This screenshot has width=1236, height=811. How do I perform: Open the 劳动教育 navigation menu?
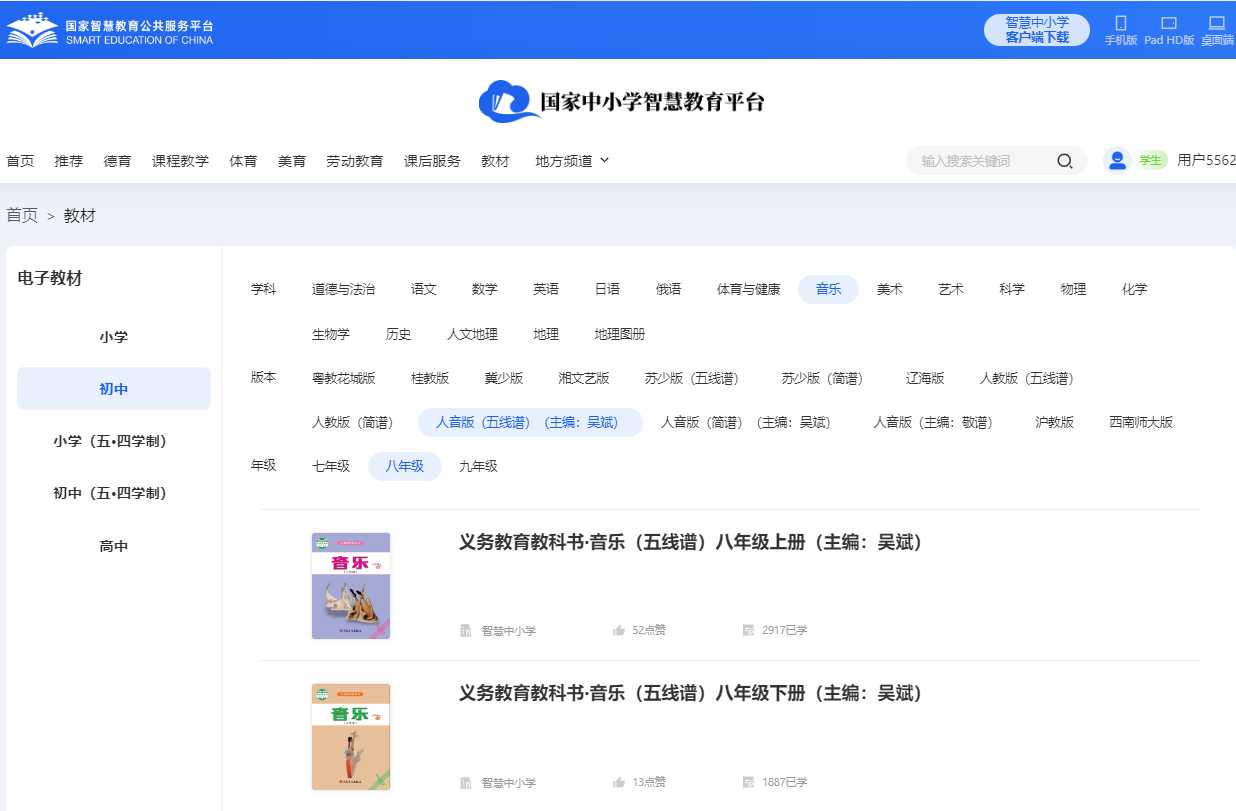pos(354,161)
